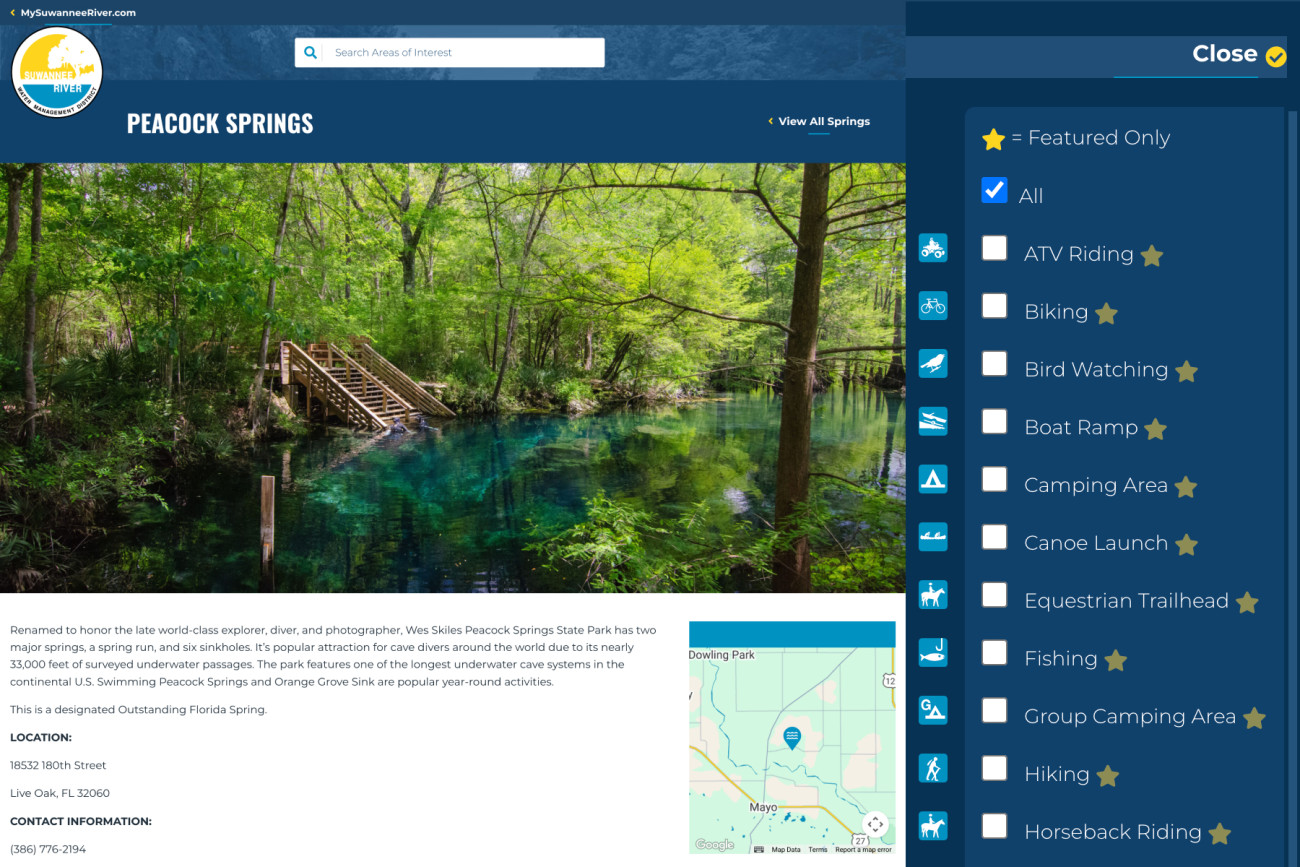Viewport: 1300px width, 867px height.
Task: Click the Camping Area tent icon
Action: click(x=932, y=479)
